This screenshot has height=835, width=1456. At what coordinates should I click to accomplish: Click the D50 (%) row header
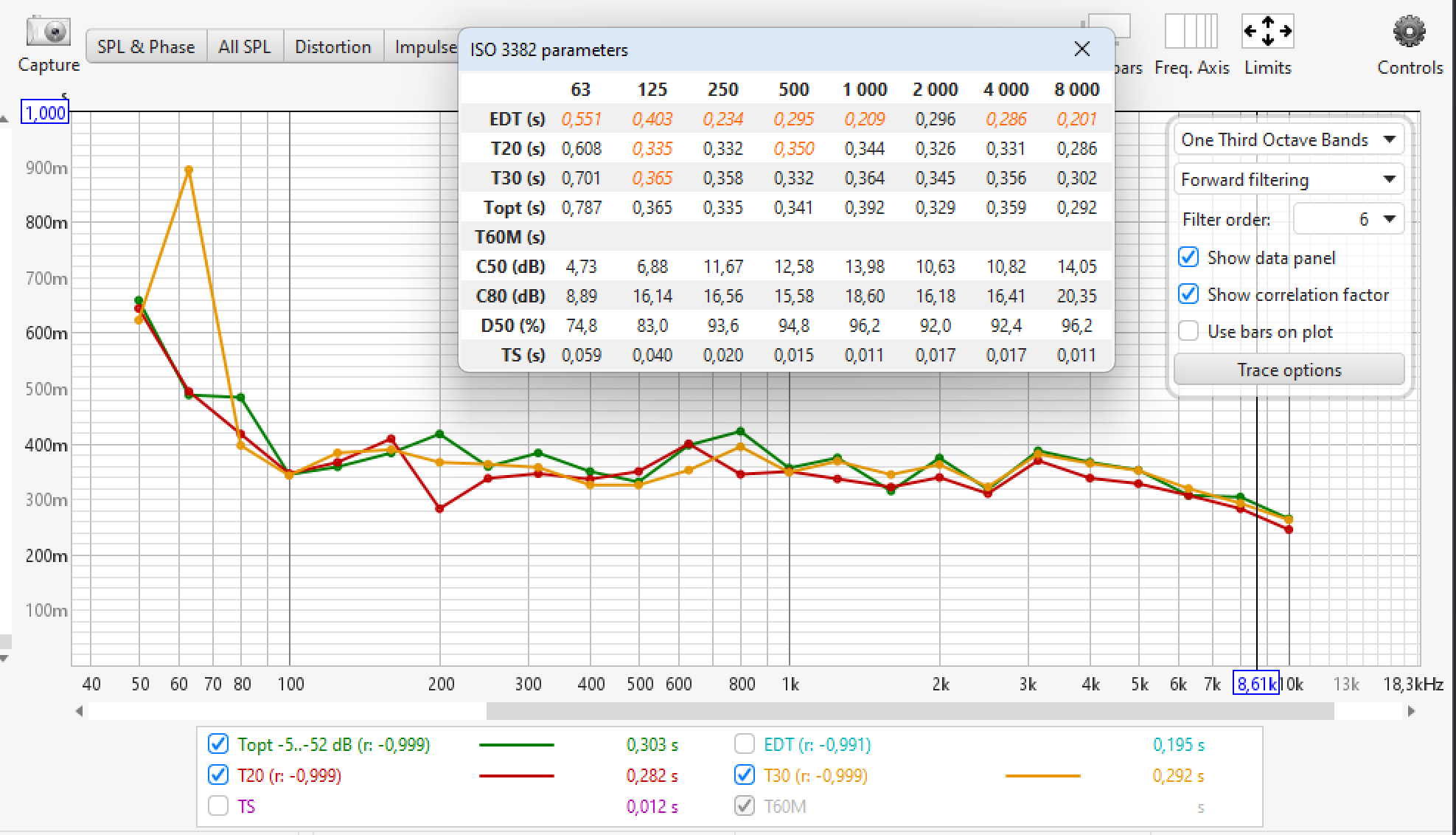[x=512, y=325]
